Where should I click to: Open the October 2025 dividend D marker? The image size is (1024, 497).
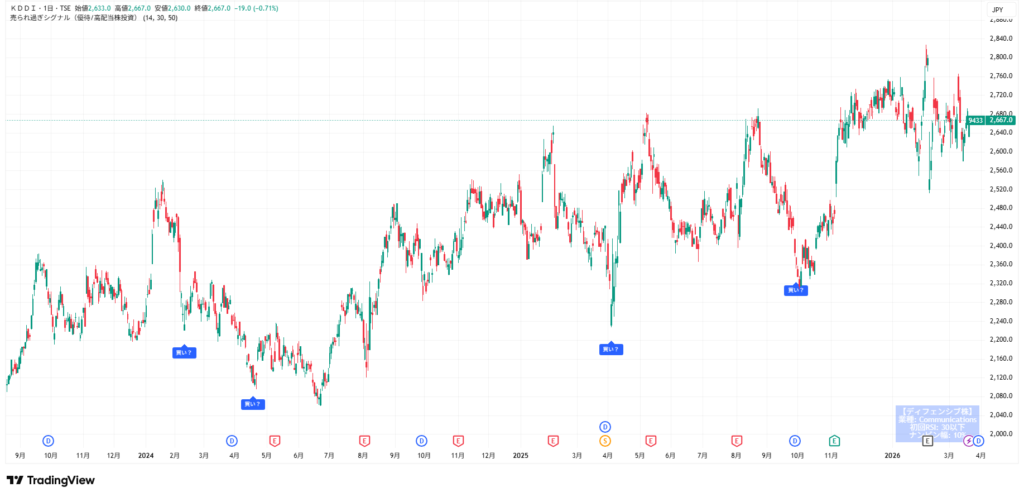pyautogui.click(x=795, y=440)
